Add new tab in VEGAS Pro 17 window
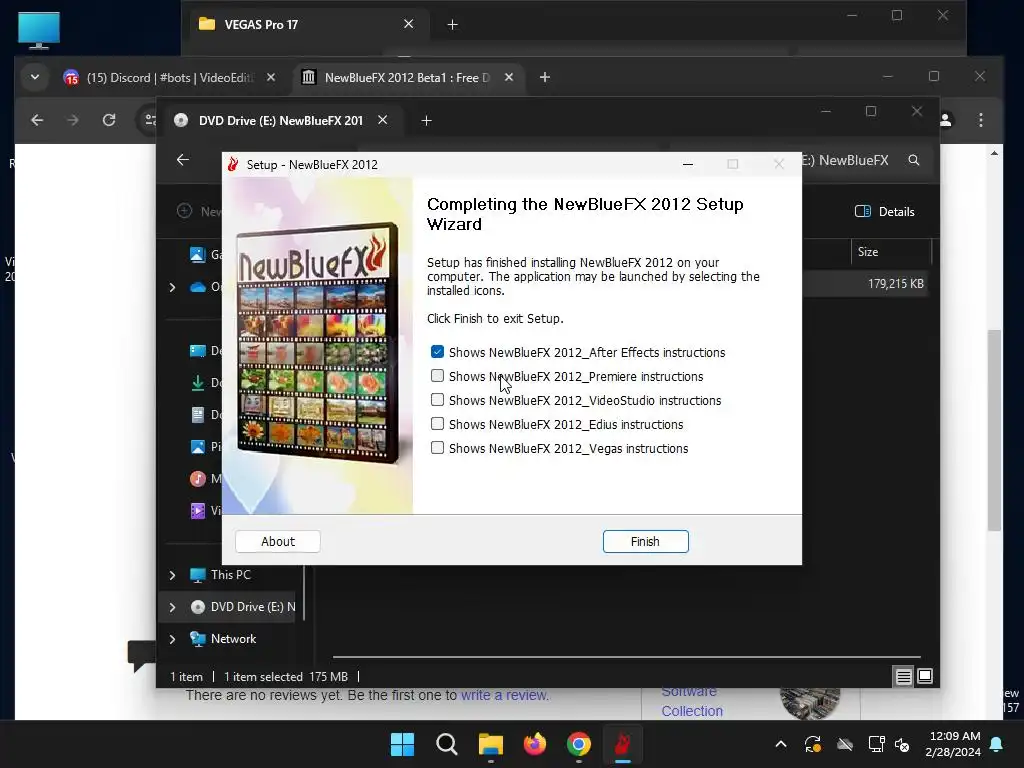Image resolution: width=1024 pixels, height=768 pixels. (x=453, y=25)
